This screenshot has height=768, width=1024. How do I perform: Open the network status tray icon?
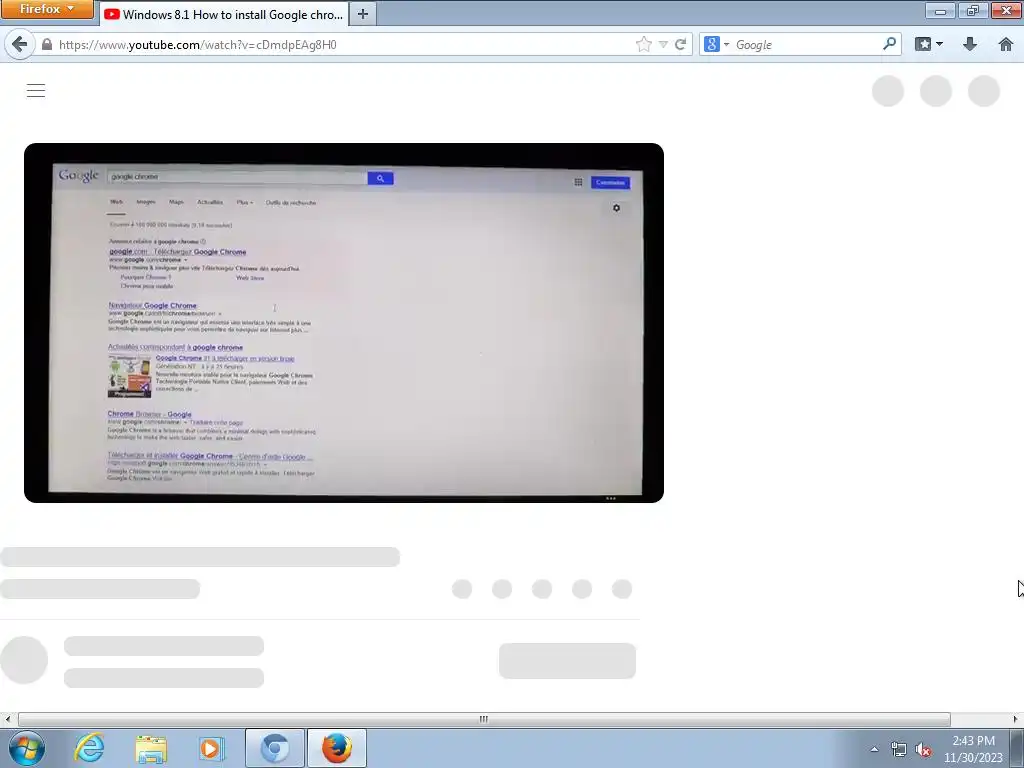(899, 749)
